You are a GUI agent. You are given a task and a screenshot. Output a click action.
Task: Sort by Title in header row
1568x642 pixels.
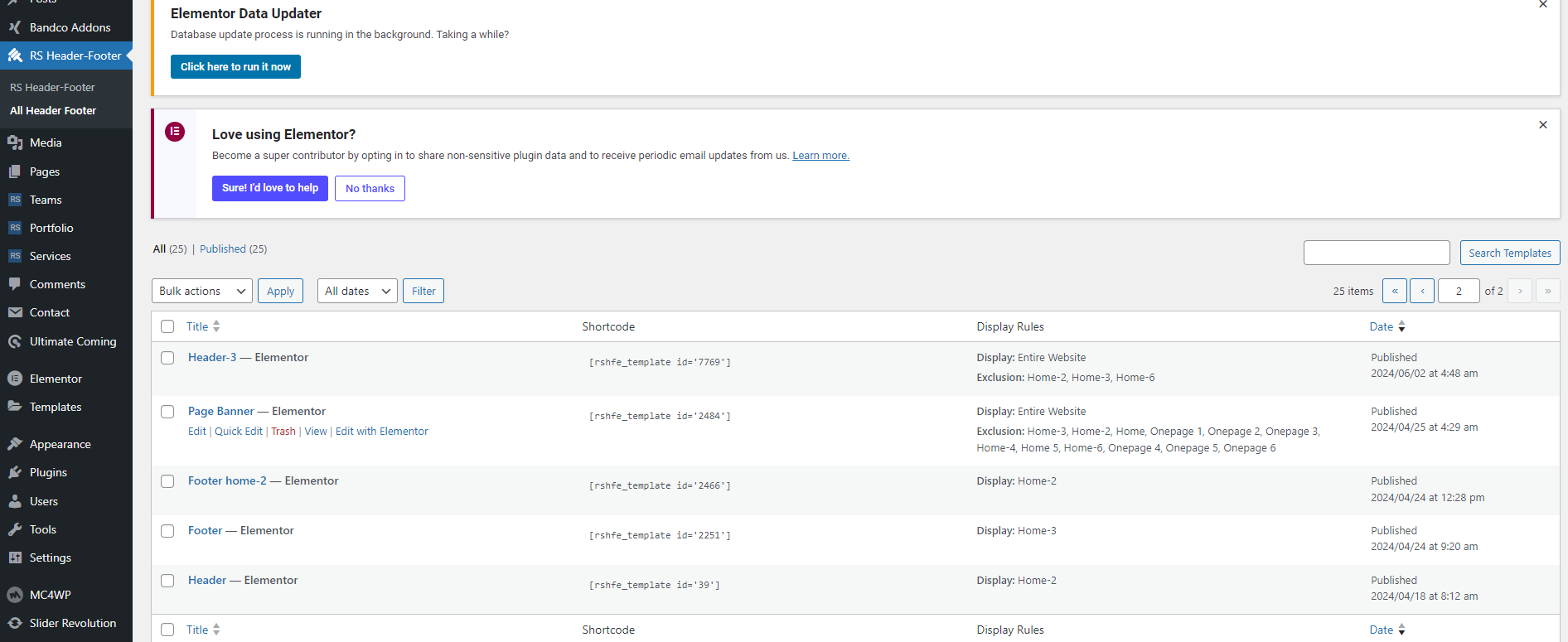(203, 326)
